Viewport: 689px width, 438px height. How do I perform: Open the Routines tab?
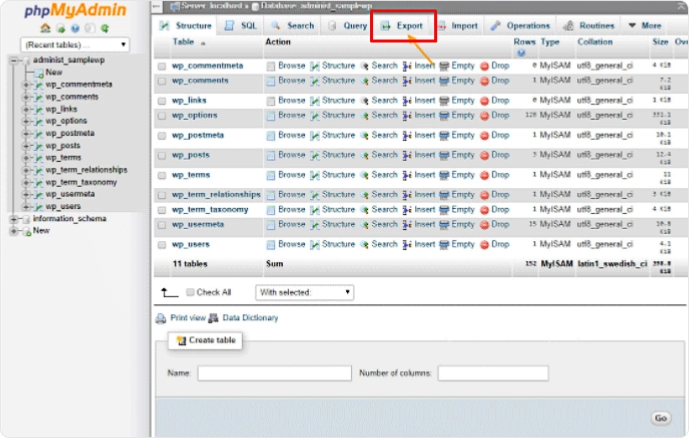click(x=588, y=25)
